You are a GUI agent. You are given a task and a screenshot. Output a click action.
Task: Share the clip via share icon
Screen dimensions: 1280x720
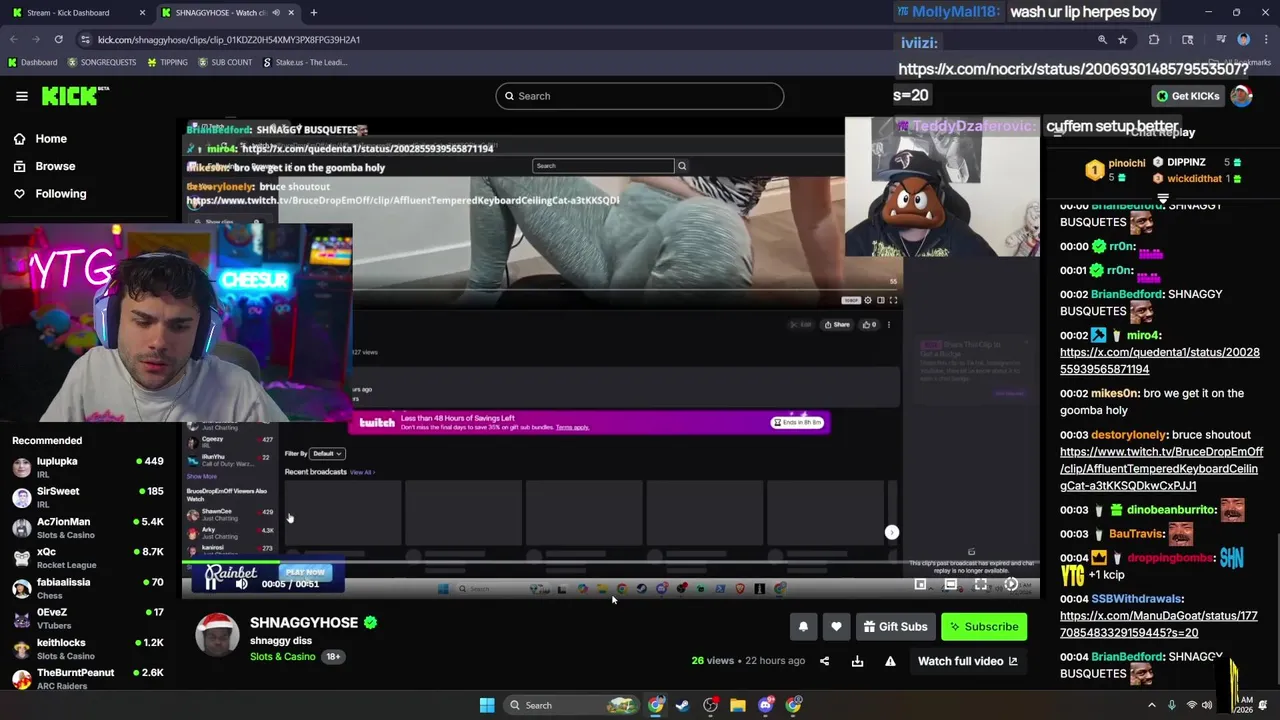coord(824,661)
